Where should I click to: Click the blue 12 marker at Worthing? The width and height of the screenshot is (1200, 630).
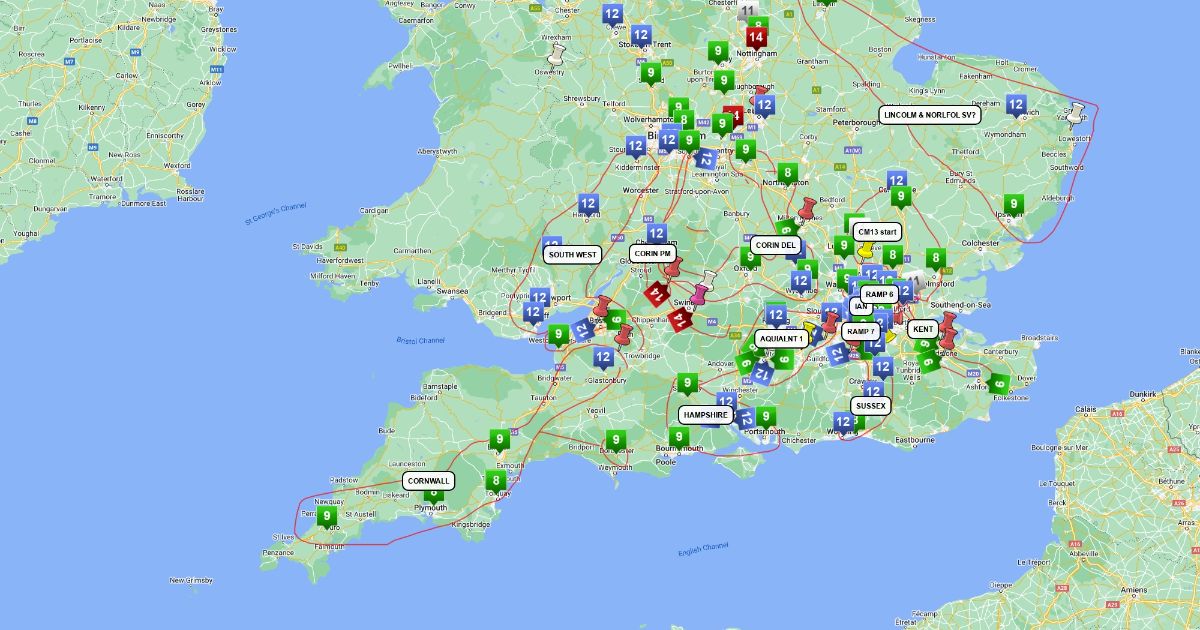pyautogui.click(x=844, y=423)
